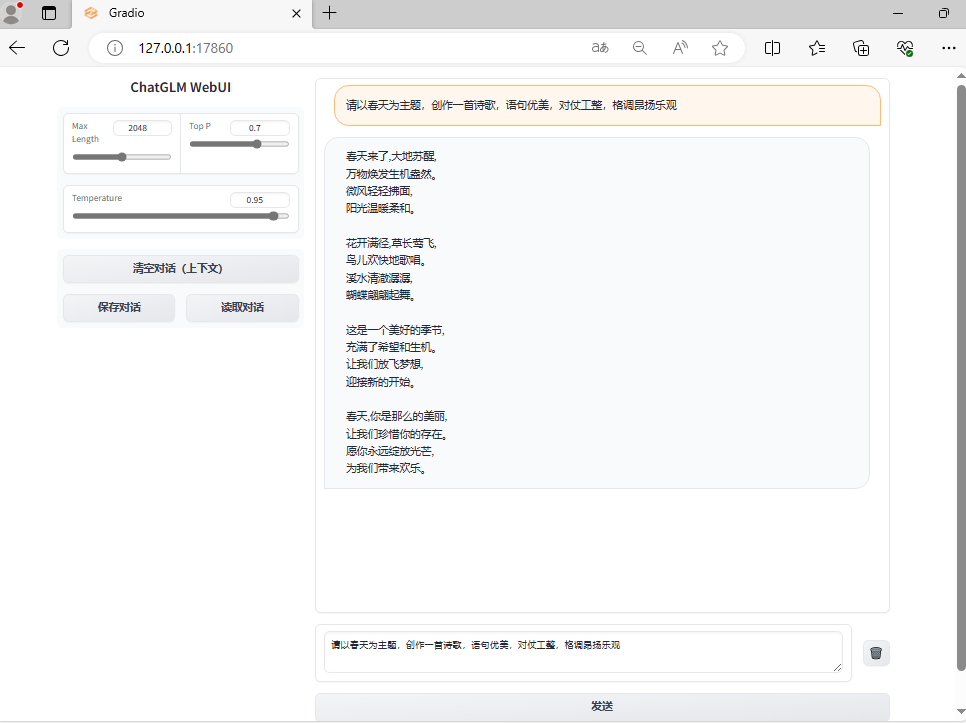966x723 pixels.
Task: Click the 发送 send button
Action: point(602,706)
